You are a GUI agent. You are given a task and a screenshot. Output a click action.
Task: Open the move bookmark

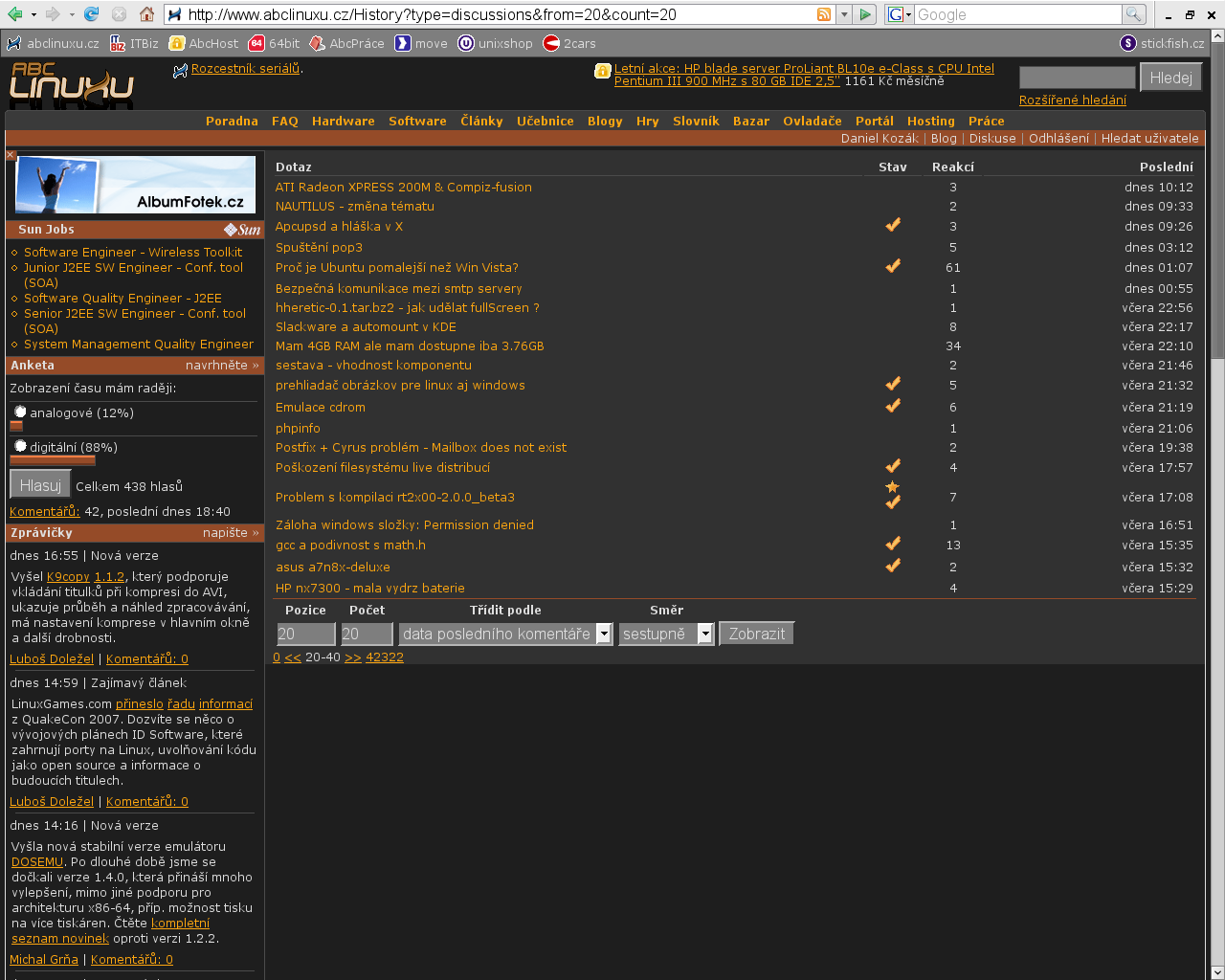click(x=421, y=43)
